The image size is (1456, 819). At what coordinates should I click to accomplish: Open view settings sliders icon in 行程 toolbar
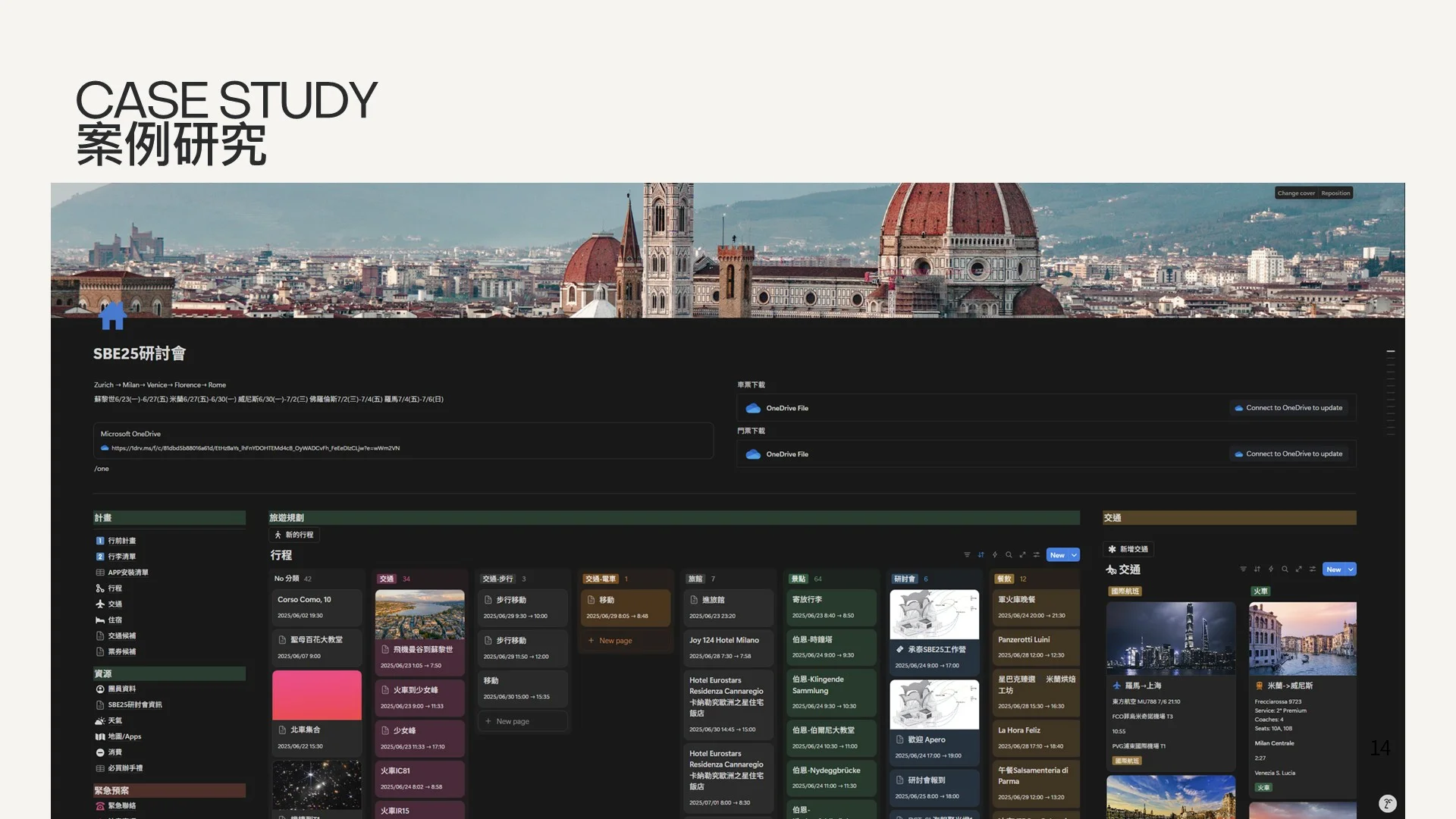click(1037, 555)
